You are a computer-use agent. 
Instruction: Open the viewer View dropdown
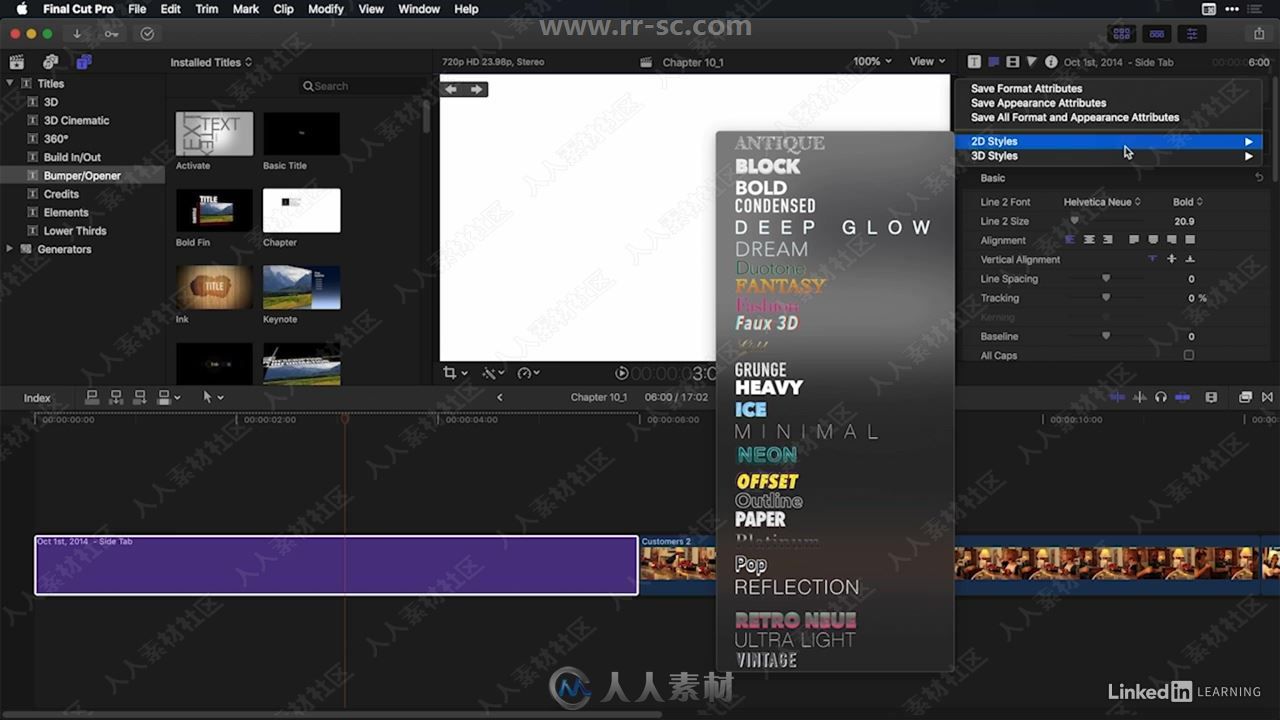(x=927, y=61)
